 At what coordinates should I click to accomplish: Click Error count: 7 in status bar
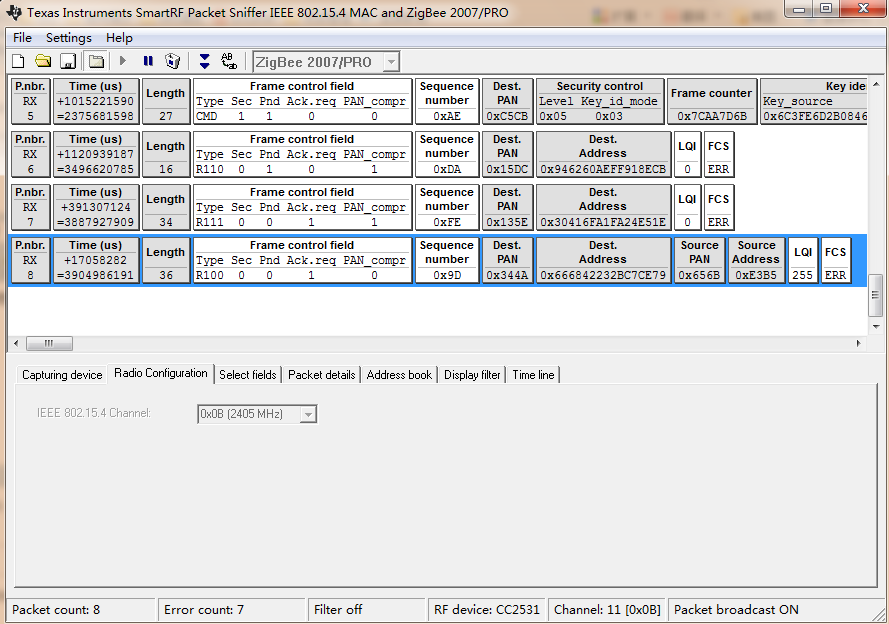204,610
